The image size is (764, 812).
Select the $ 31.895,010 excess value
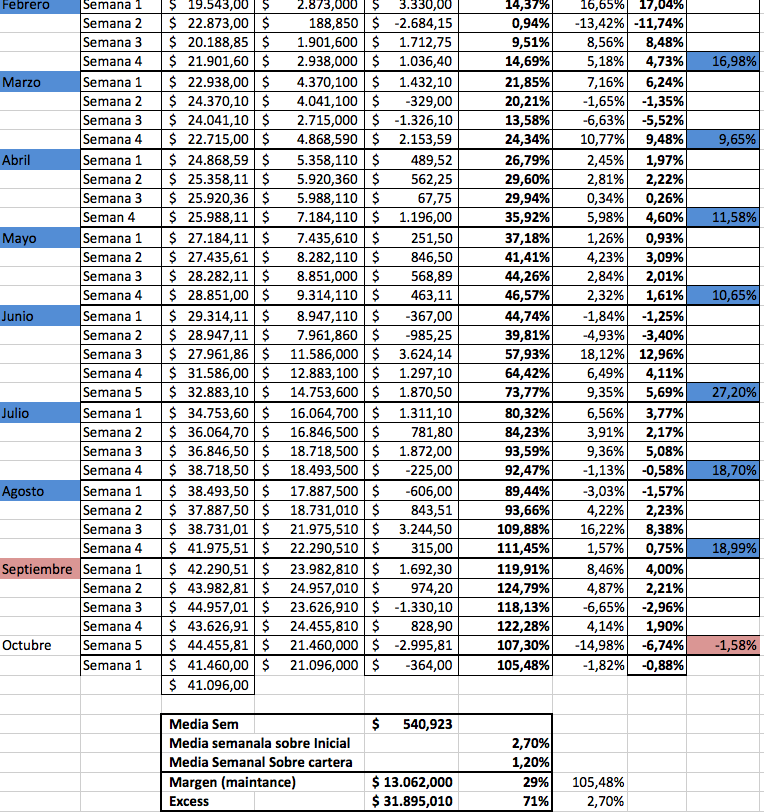[x=412, y=801]
